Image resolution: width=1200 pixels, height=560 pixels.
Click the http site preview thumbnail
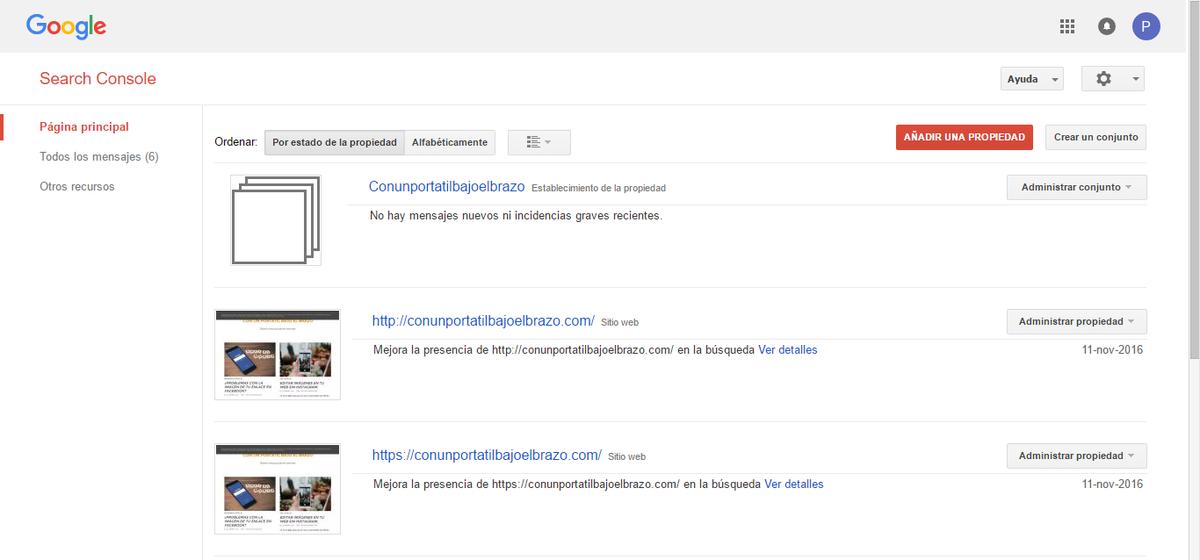pyautogui.click(x=278, y=355)
